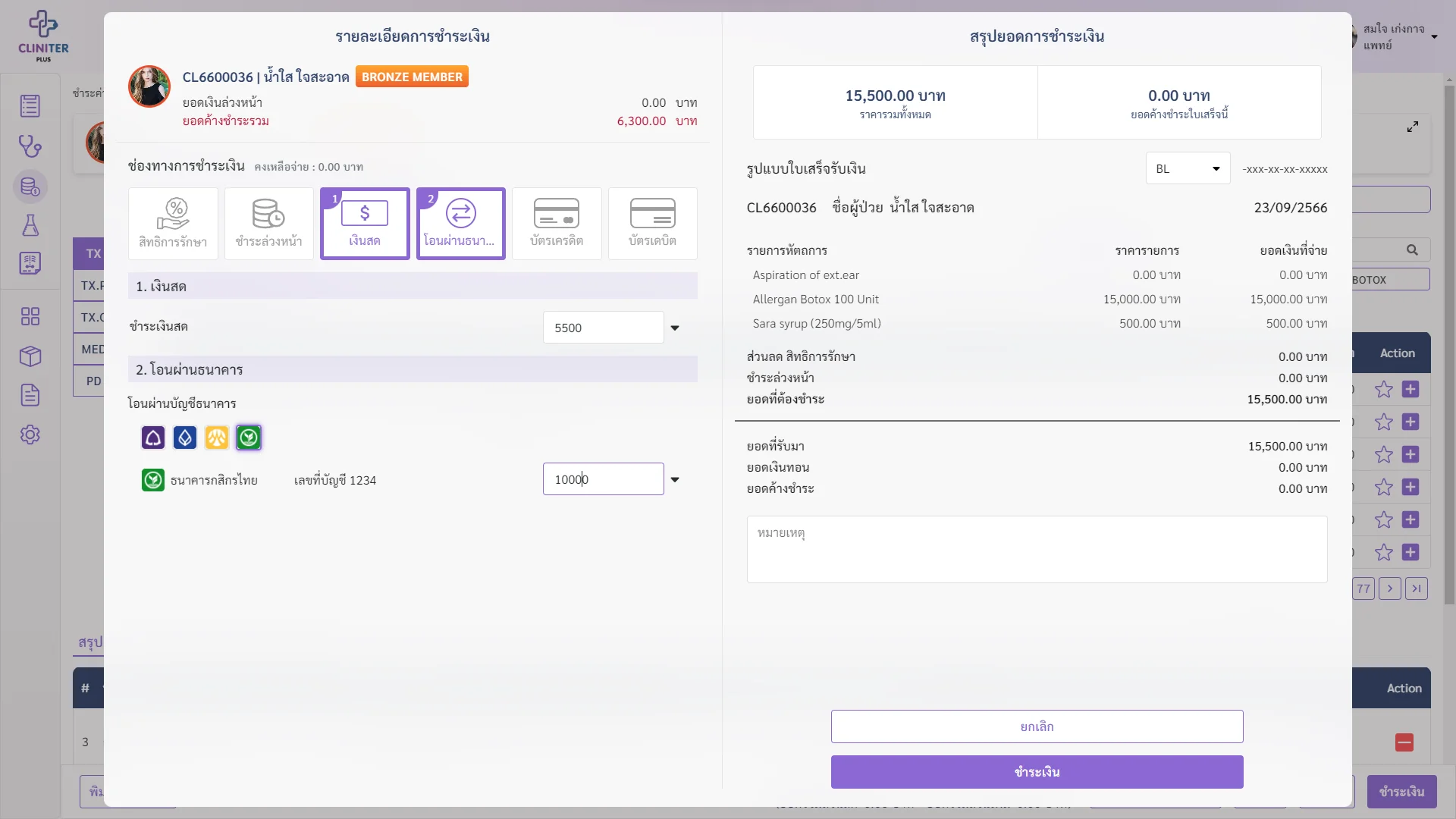Screen dimensions: 1456x819
Task: Click the ชำระเงิน pay button in dialog
Action: 1037,772
